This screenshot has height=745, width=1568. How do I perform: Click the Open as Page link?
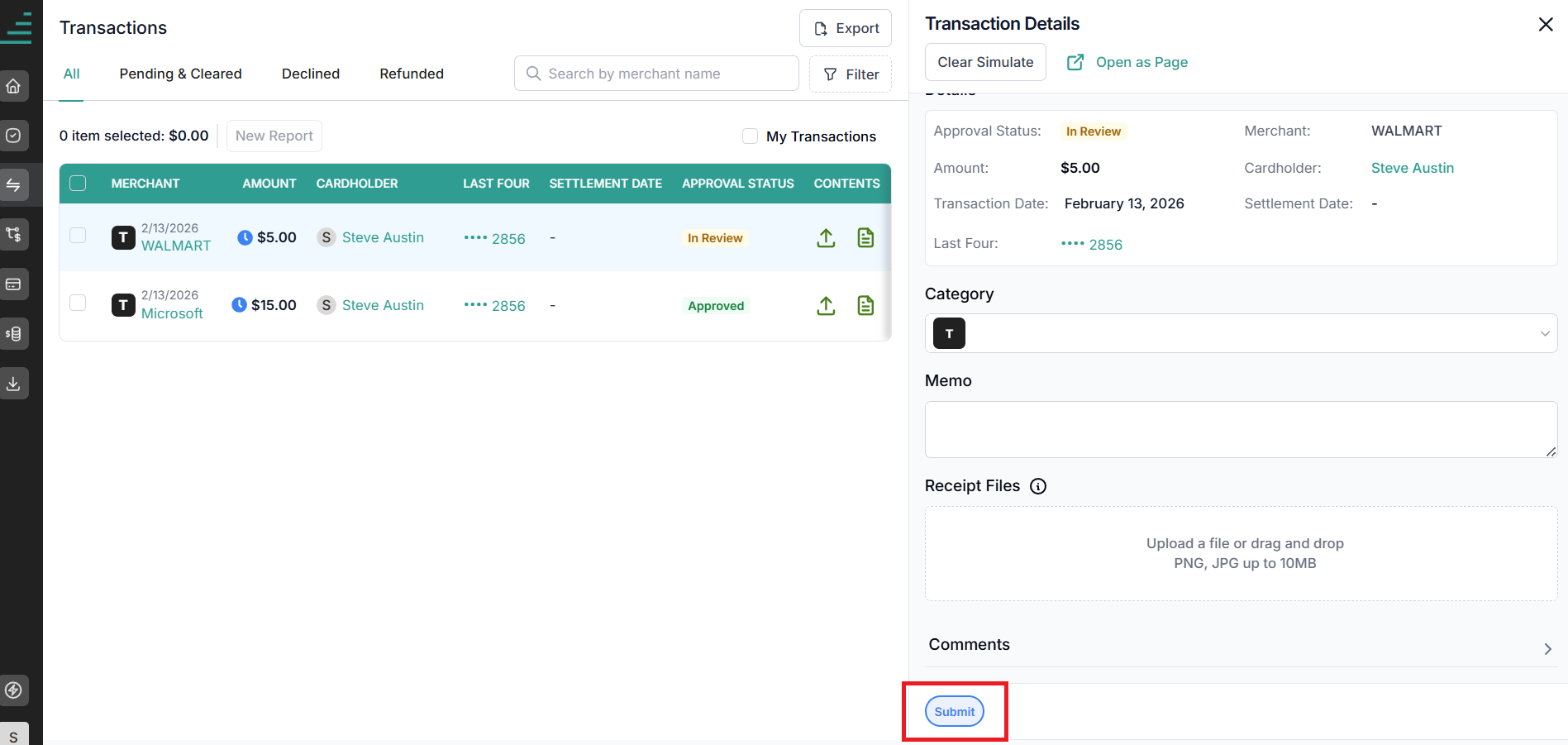[x=1127, y=62]
